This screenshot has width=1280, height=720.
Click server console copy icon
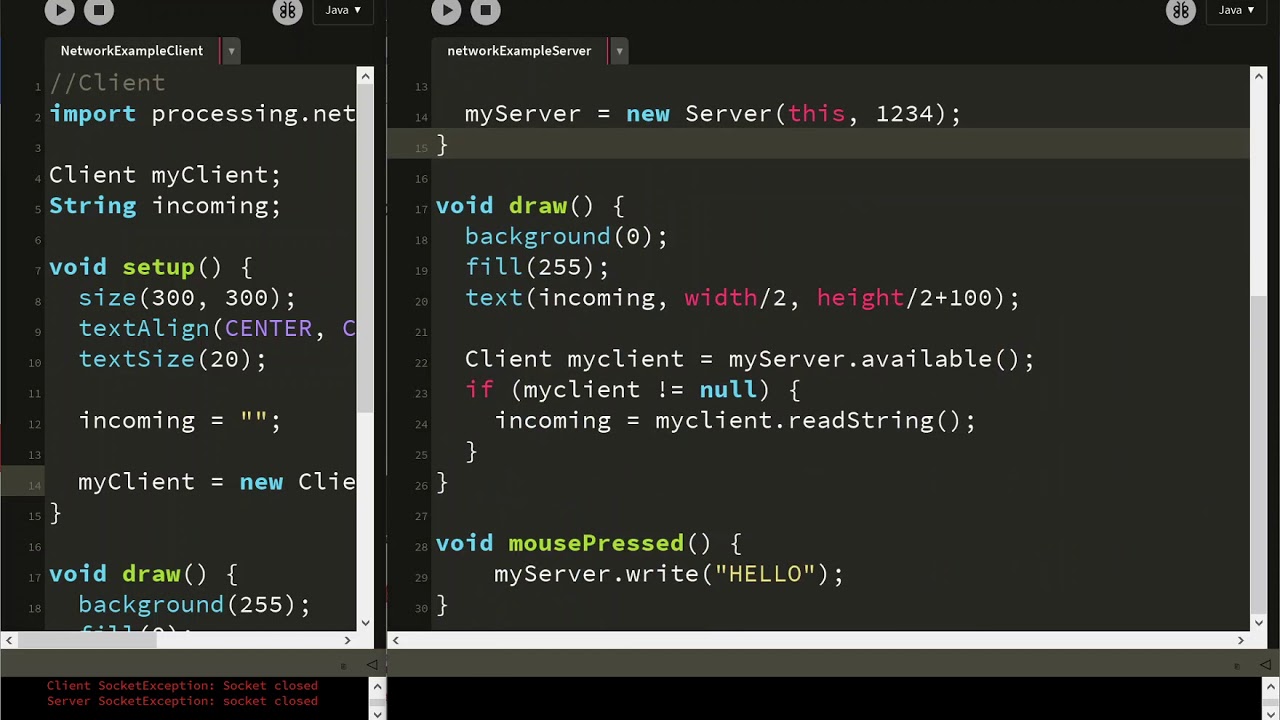1237,665
